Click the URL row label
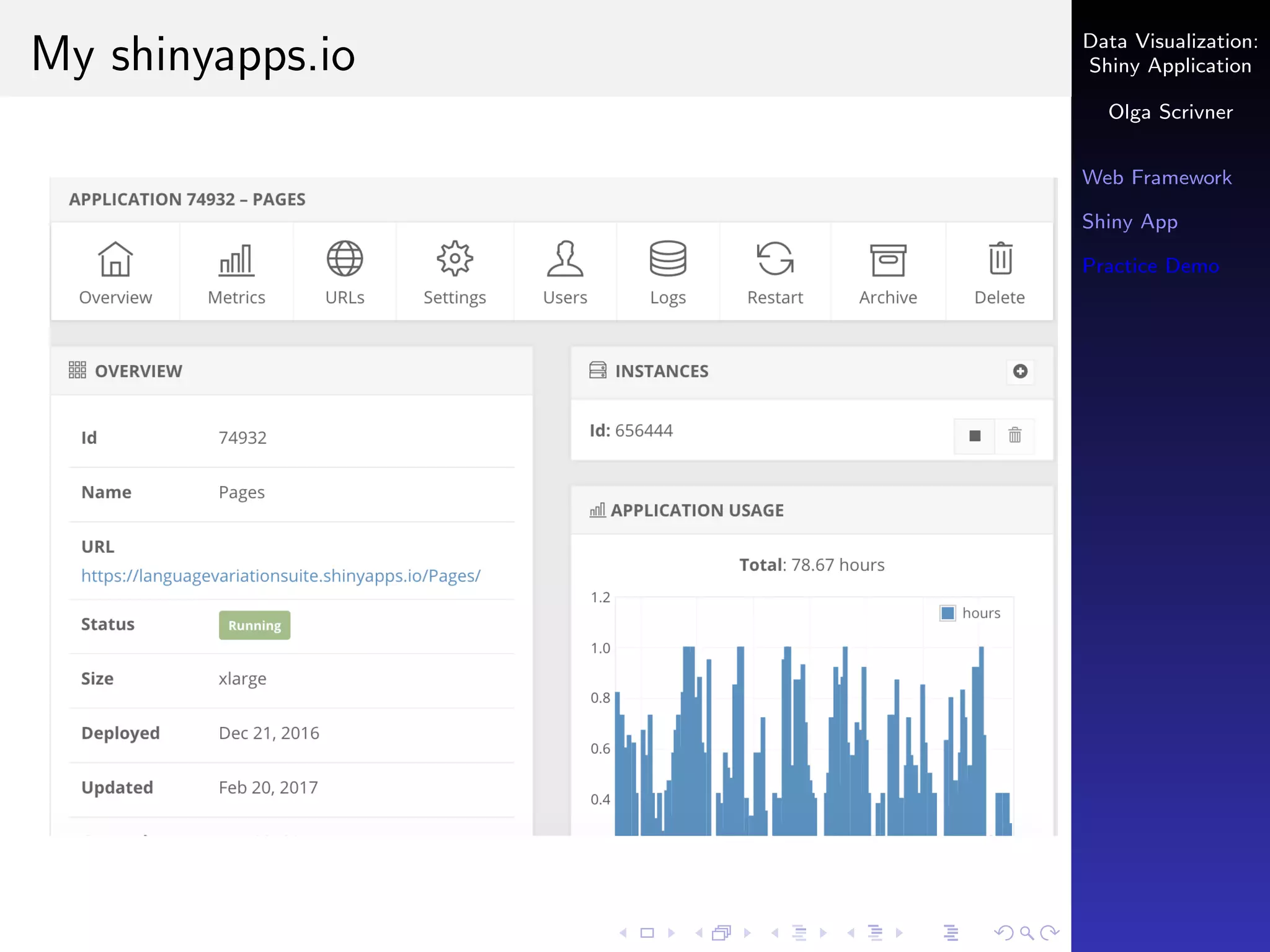Screen dimensions: 1270x952 pyautogui.click(x=98, y=547)
